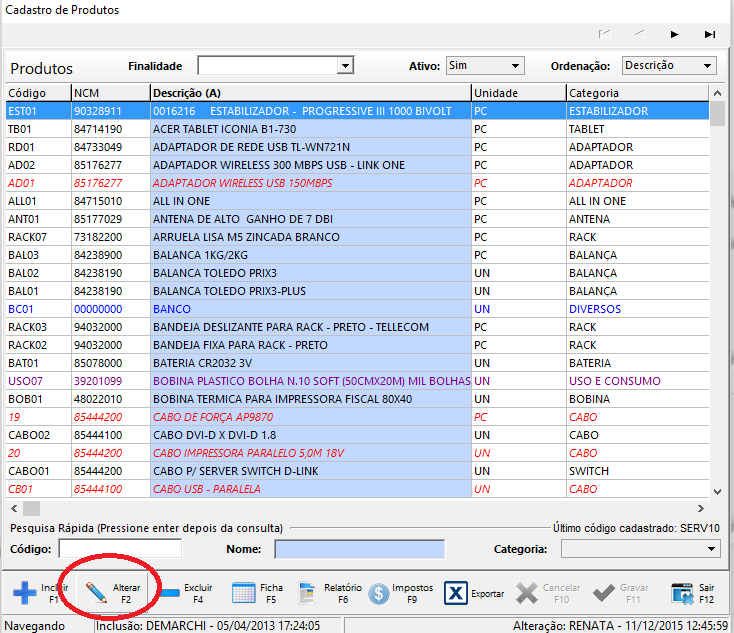Click the Navegando status bar label
Image resolution: width=734 pixels, height=633 pixels.
tap(35, 626)
